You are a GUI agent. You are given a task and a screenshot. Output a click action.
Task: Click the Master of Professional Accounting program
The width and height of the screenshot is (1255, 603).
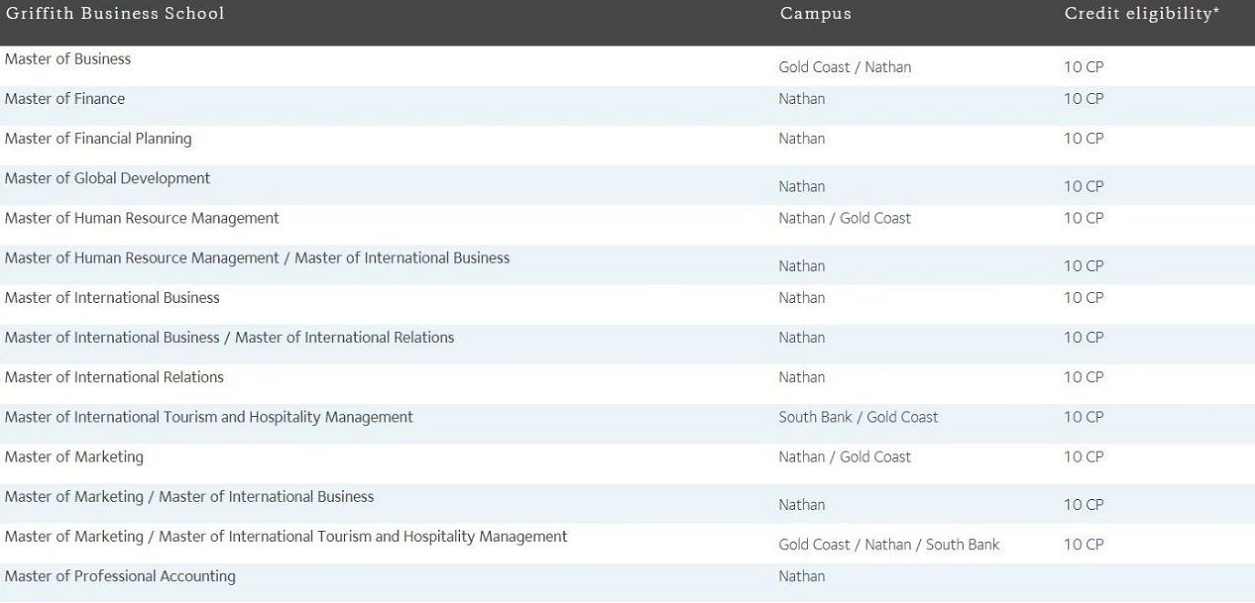pyautogui.click(x=120, y=577)
